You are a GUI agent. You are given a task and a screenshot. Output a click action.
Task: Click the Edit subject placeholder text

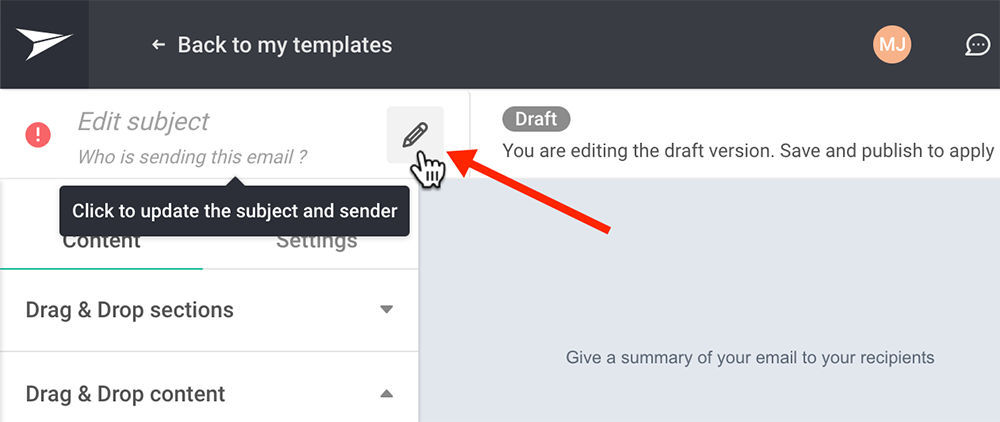click(143, 121)
